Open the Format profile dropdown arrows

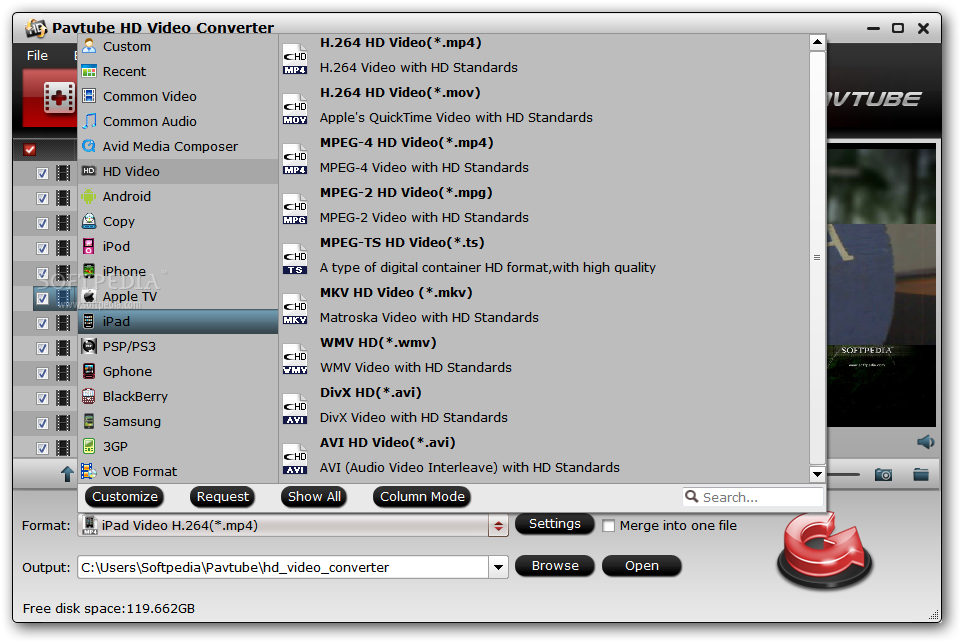(498, 526)
